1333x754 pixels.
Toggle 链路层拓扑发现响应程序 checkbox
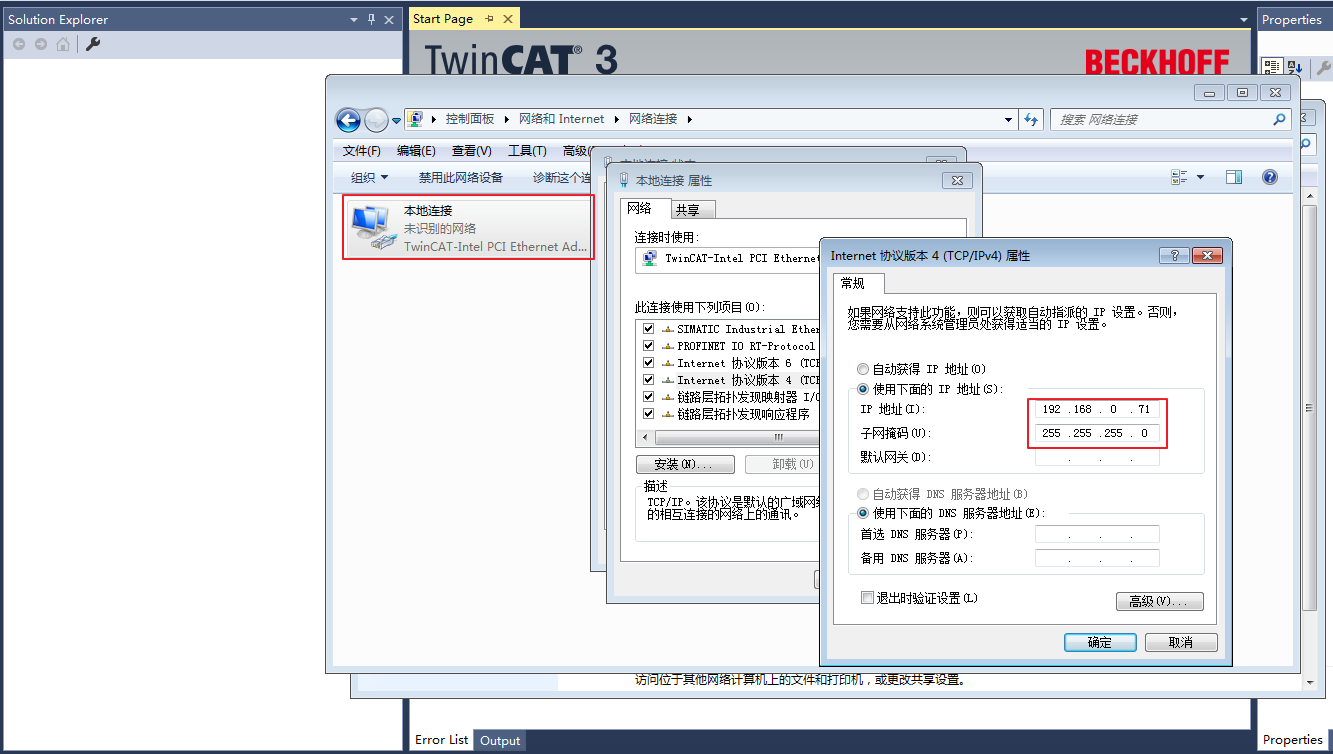649,413
